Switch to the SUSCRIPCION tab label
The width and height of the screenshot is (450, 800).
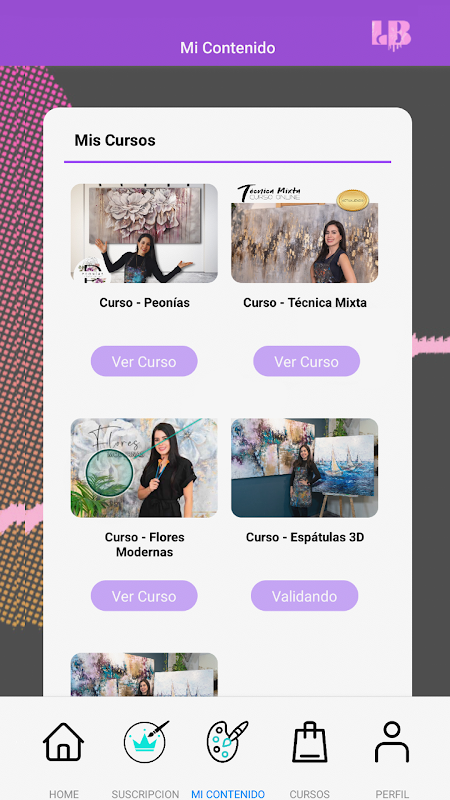tap(145, 794)
